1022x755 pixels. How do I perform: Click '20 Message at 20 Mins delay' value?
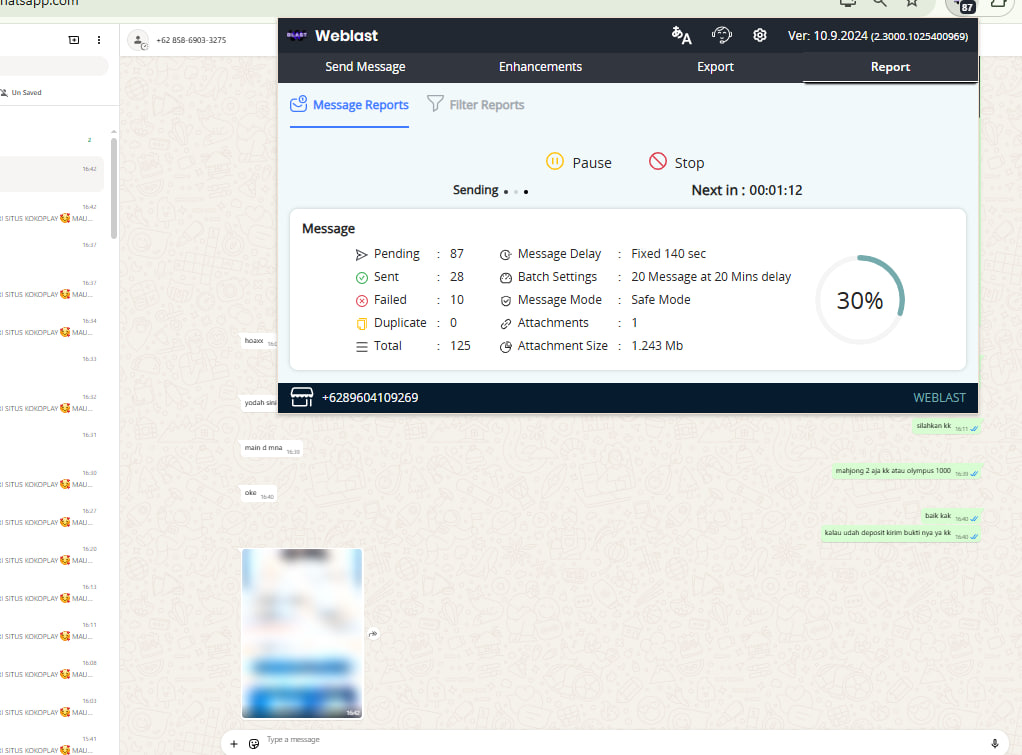coord(710,276)
